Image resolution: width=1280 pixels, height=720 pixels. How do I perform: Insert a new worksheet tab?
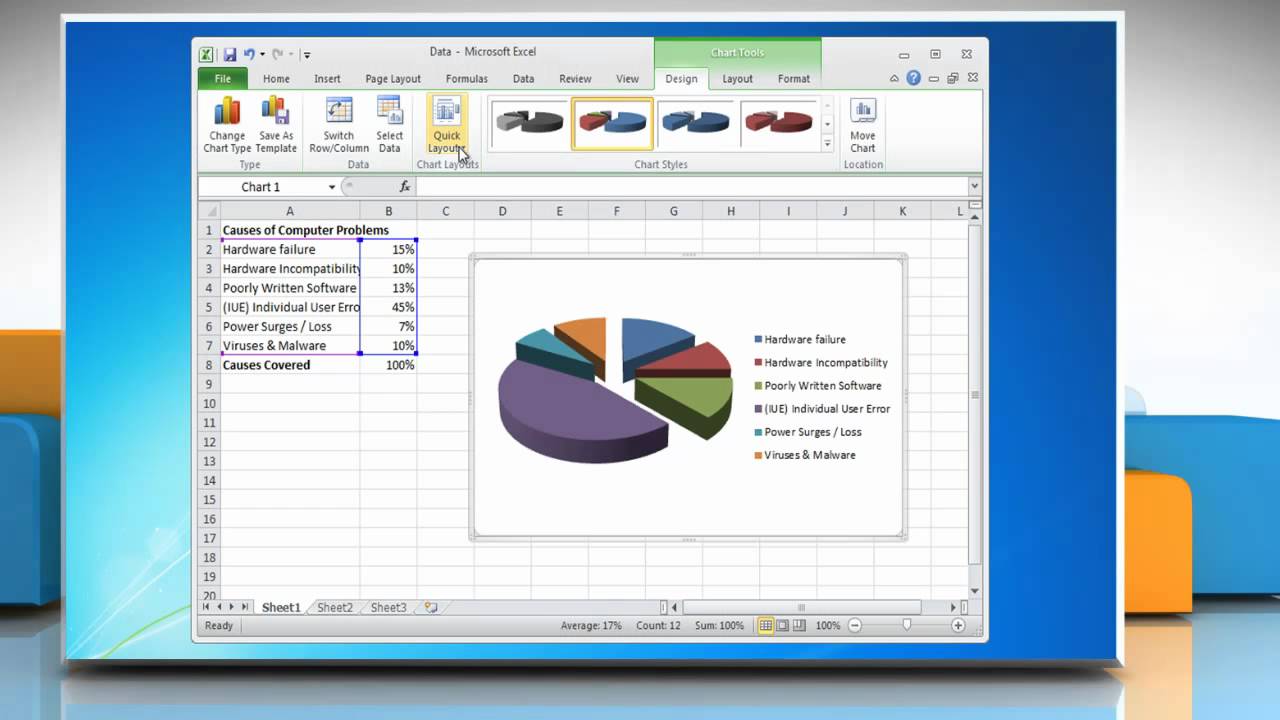[431, 607]
